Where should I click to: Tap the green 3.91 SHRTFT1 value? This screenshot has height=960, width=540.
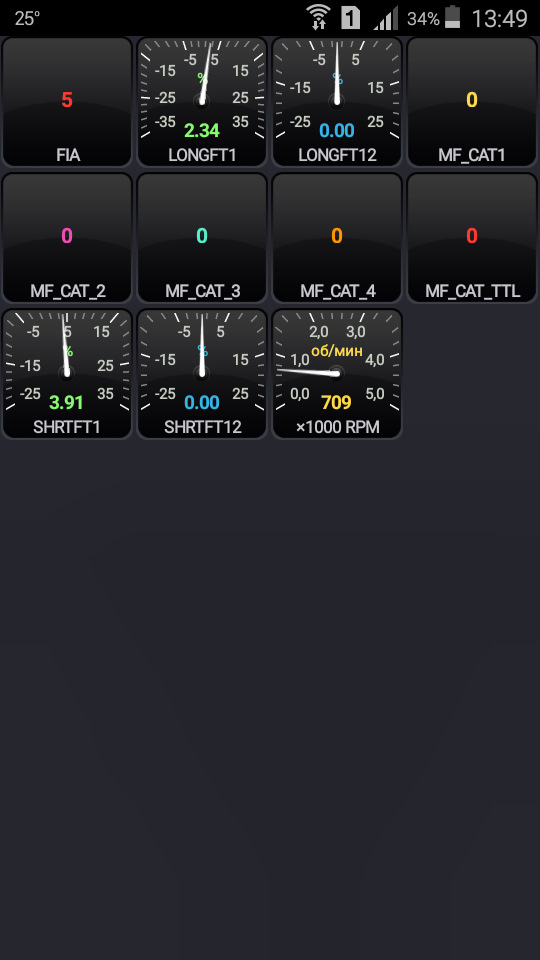point(66,402)
